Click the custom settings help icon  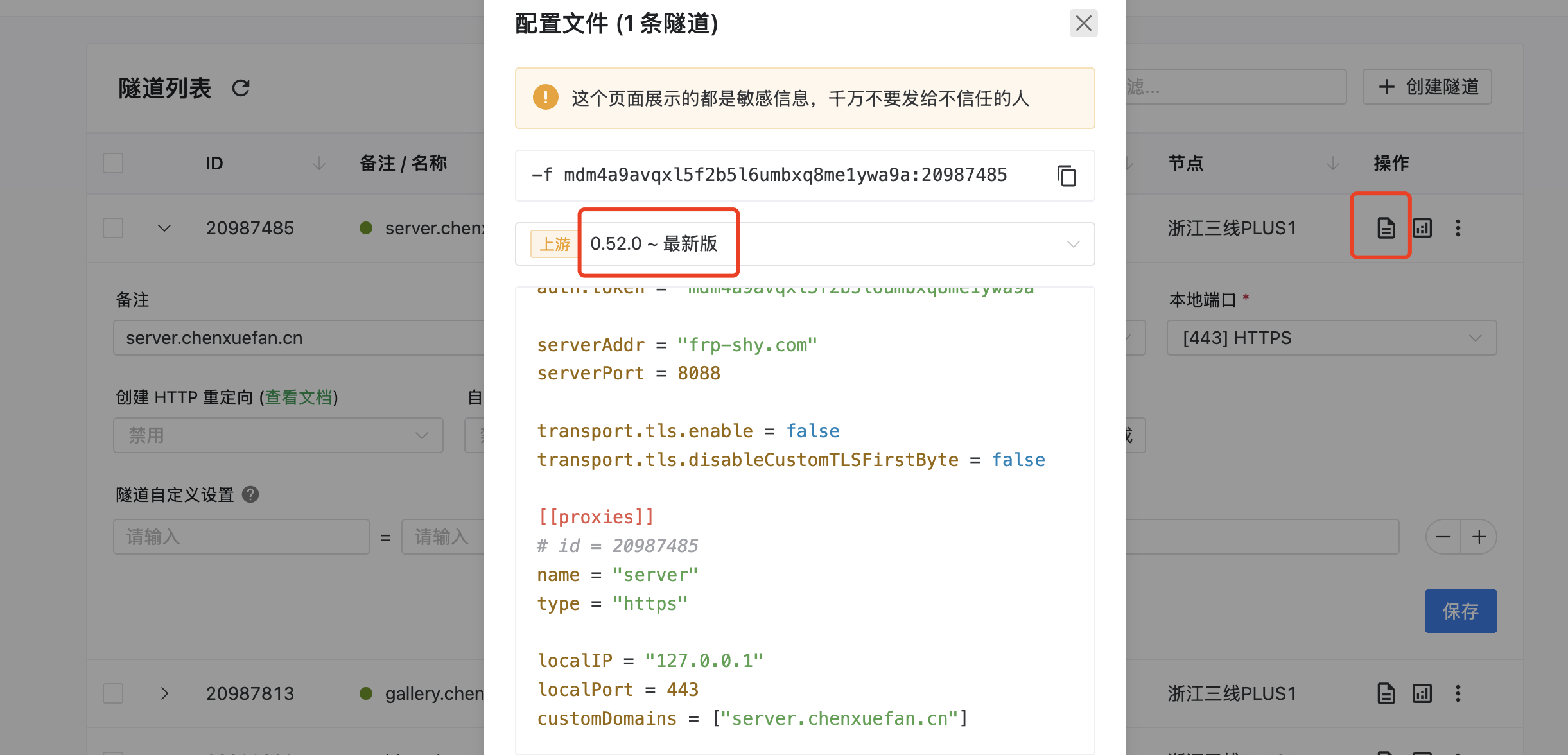(x=250, y=494)
